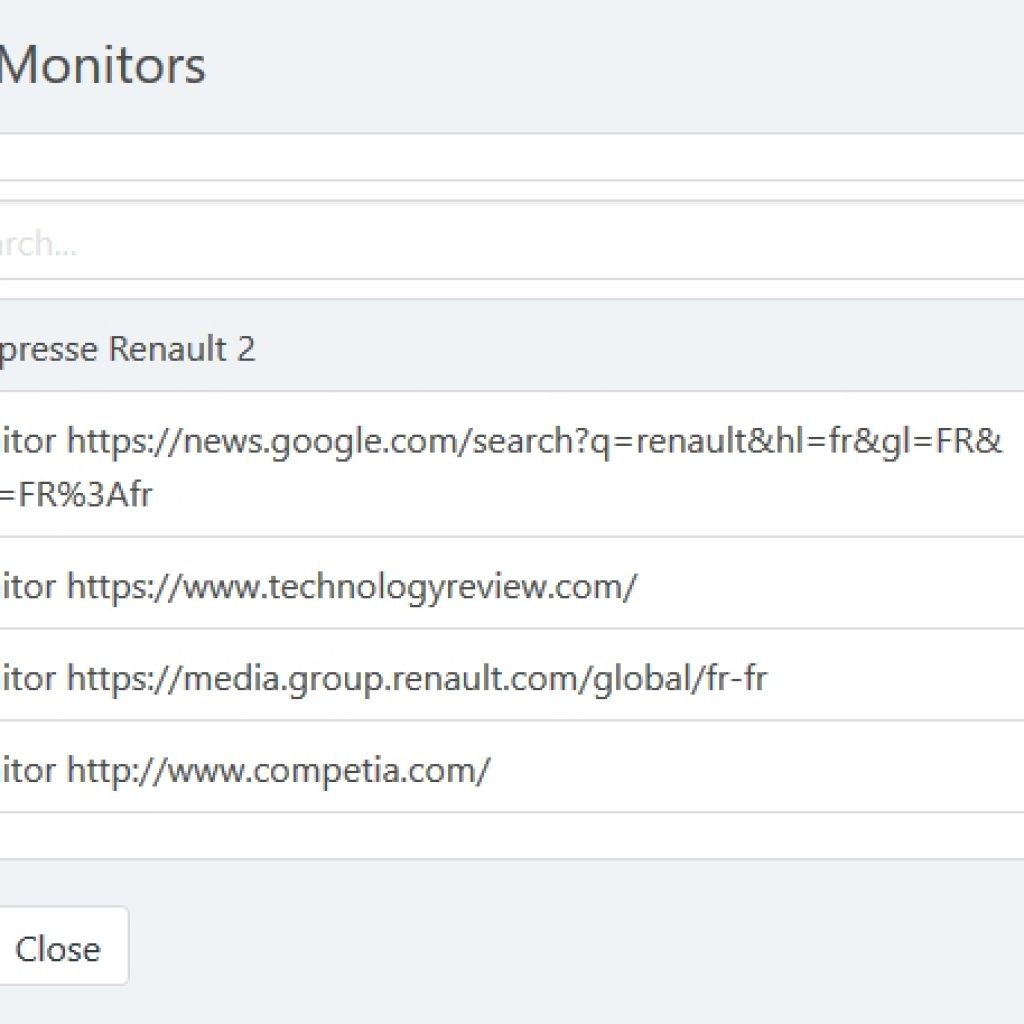Click the dialog footer area beside Close
The image size is (1024, 1024).
pyautogui.click(x=575, y=946)
